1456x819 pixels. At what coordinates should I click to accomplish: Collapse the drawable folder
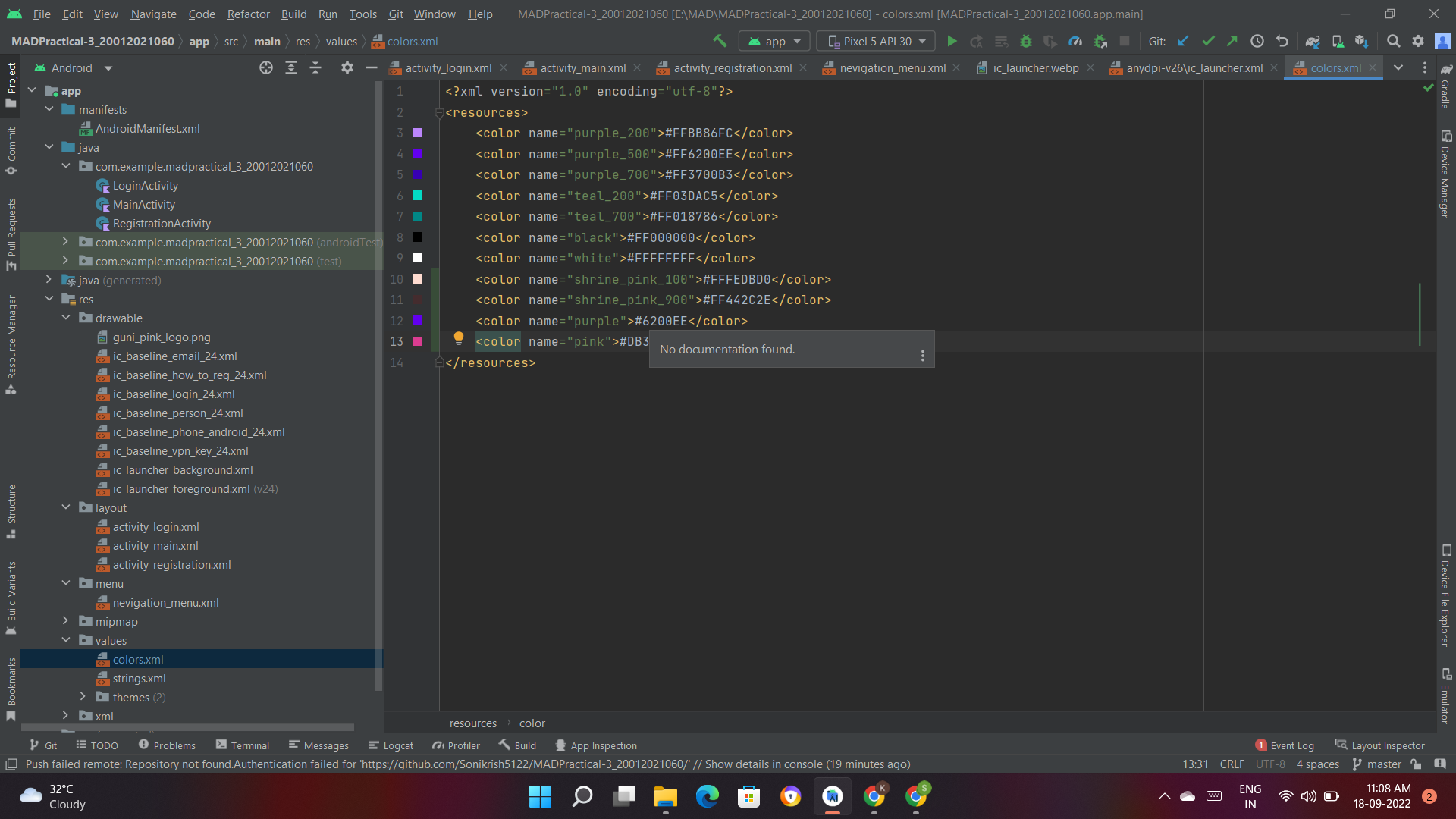[67, 318]
